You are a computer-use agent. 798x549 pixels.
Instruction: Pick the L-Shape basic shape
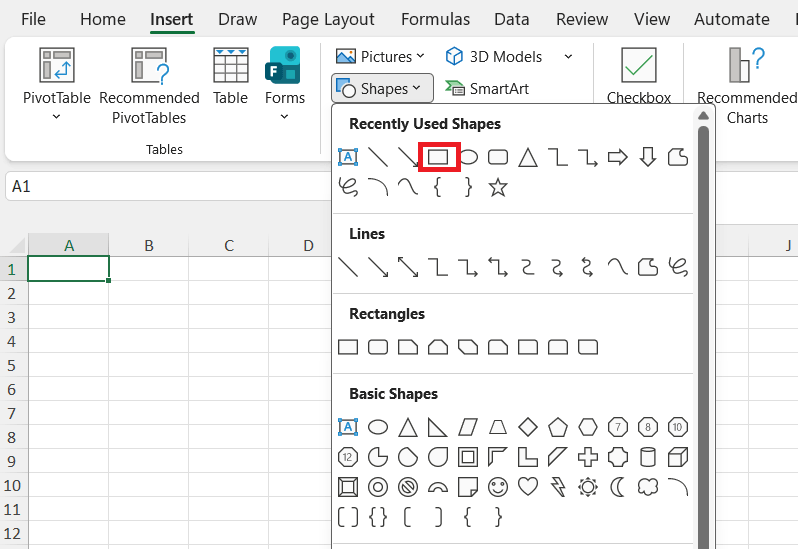[528, 457]
